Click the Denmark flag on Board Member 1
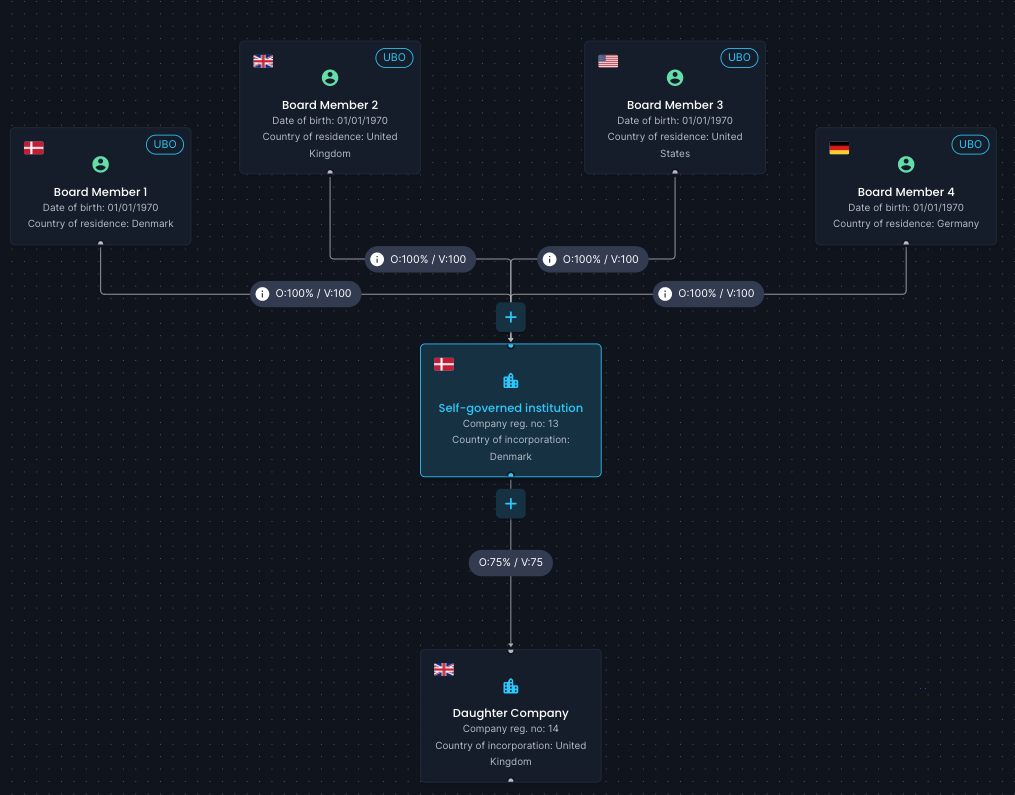1015x795 pixels. (34, 148)
